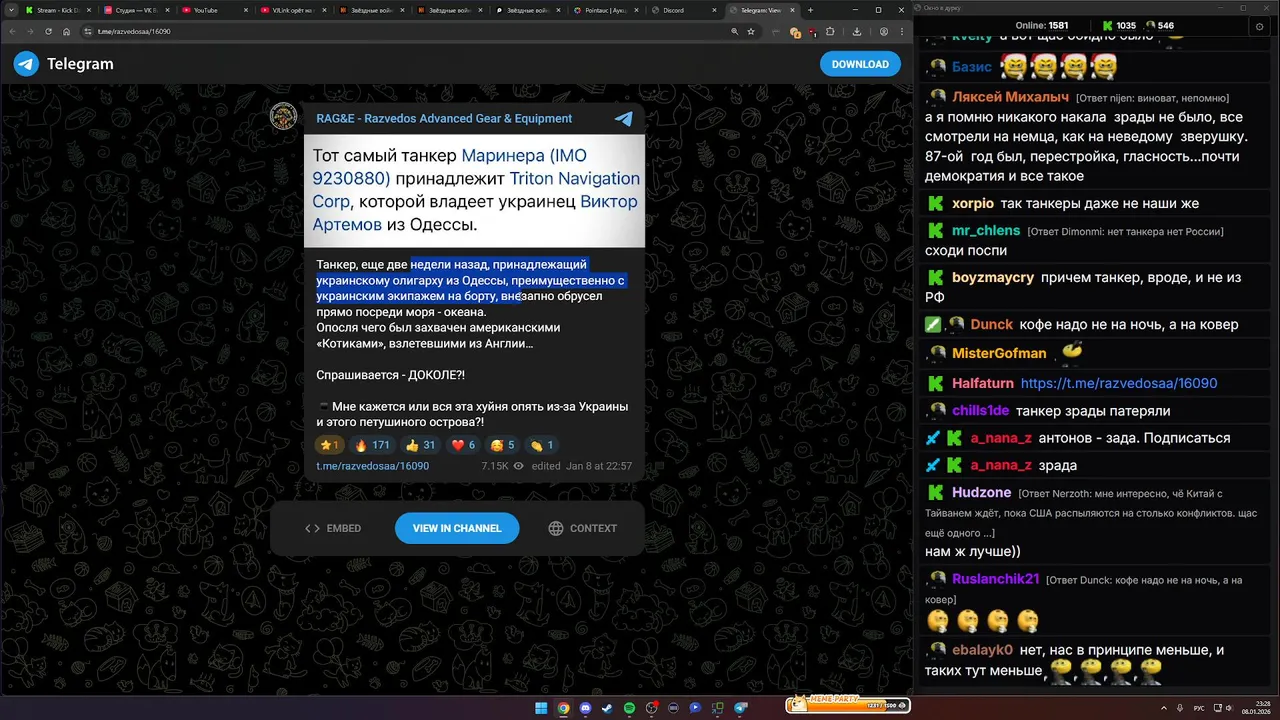1280x720 pixels.
Task: Open the RAG&E channel avatar
Action: [x=284, y=116]
